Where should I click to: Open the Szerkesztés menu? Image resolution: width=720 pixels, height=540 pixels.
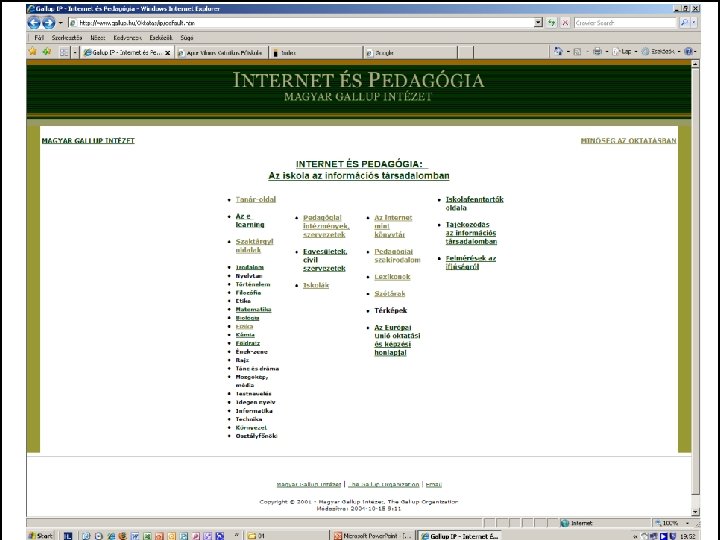point(67,38)
